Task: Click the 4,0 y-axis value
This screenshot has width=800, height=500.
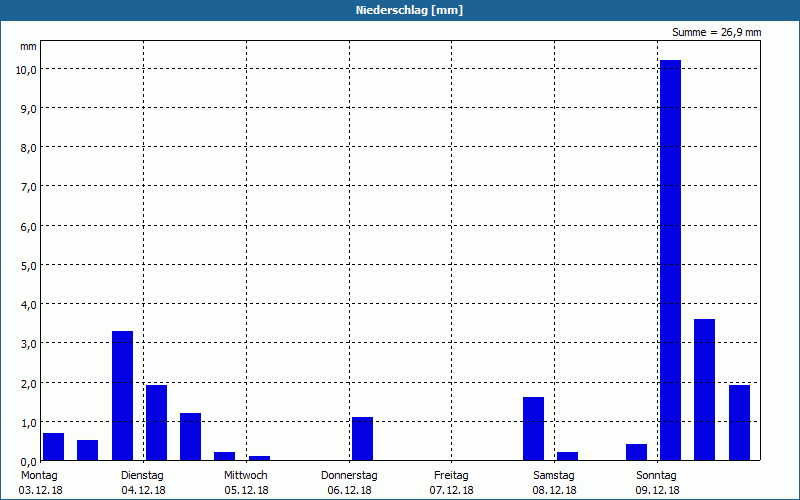Action: [28, 305]
